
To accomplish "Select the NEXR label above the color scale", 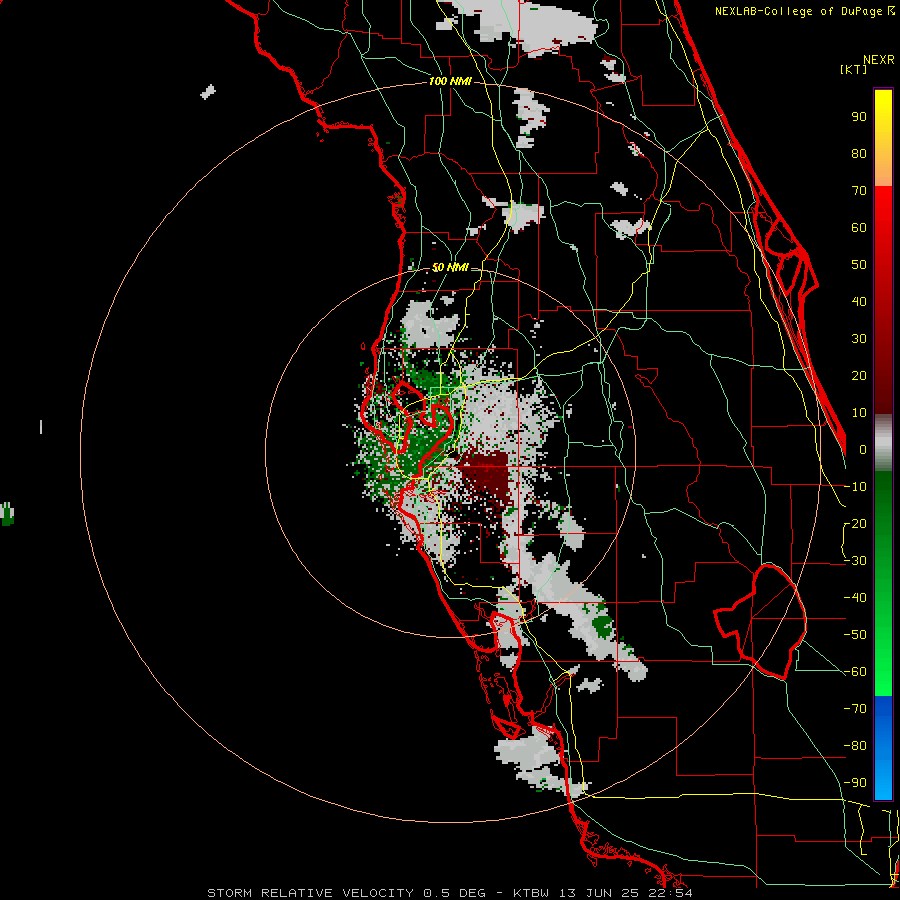I will tap(878, 60).
